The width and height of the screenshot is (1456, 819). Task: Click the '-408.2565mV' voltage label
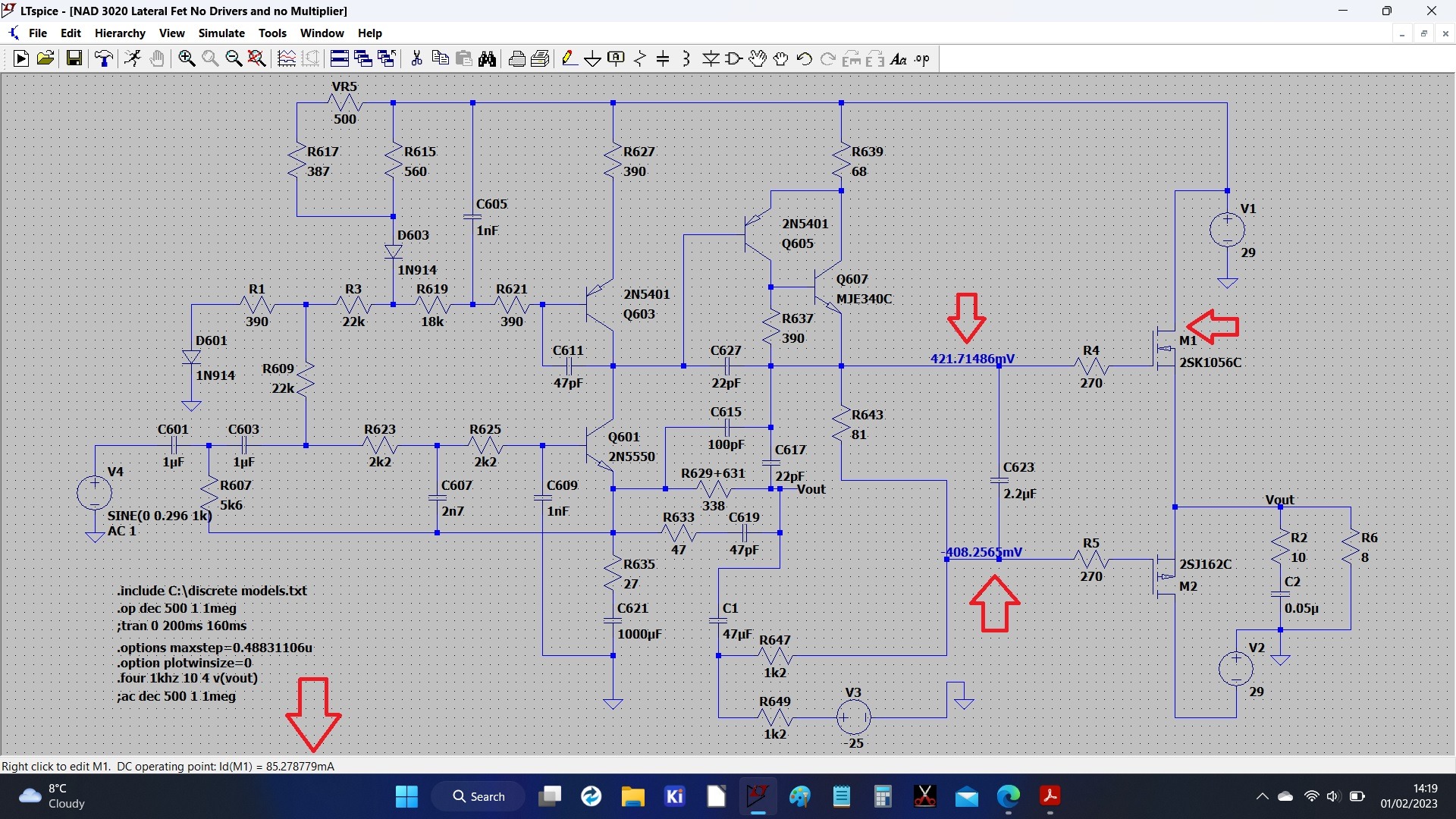981,552
